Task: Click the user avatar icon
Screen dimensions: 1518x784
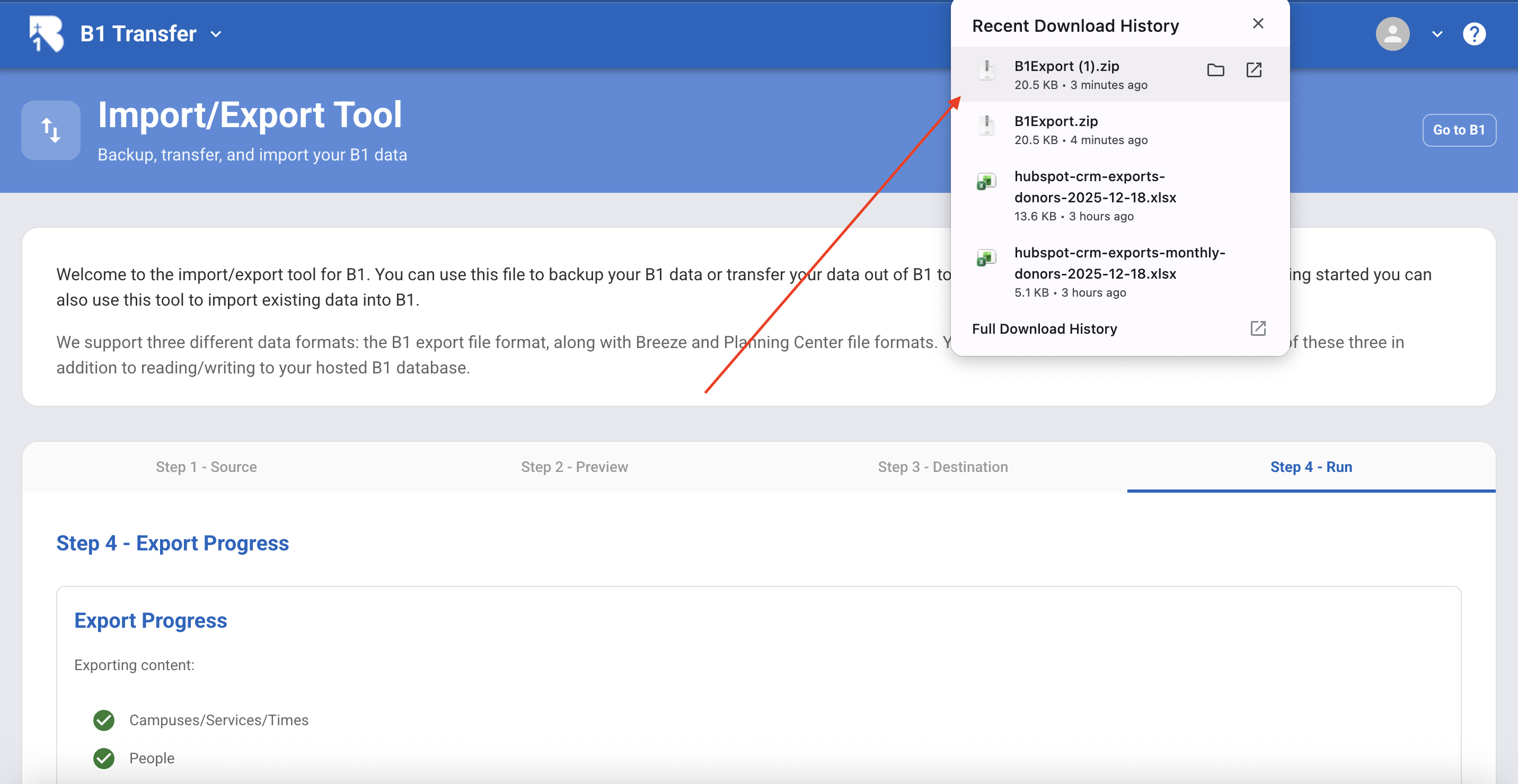Action: click(x=1392, y=34)
